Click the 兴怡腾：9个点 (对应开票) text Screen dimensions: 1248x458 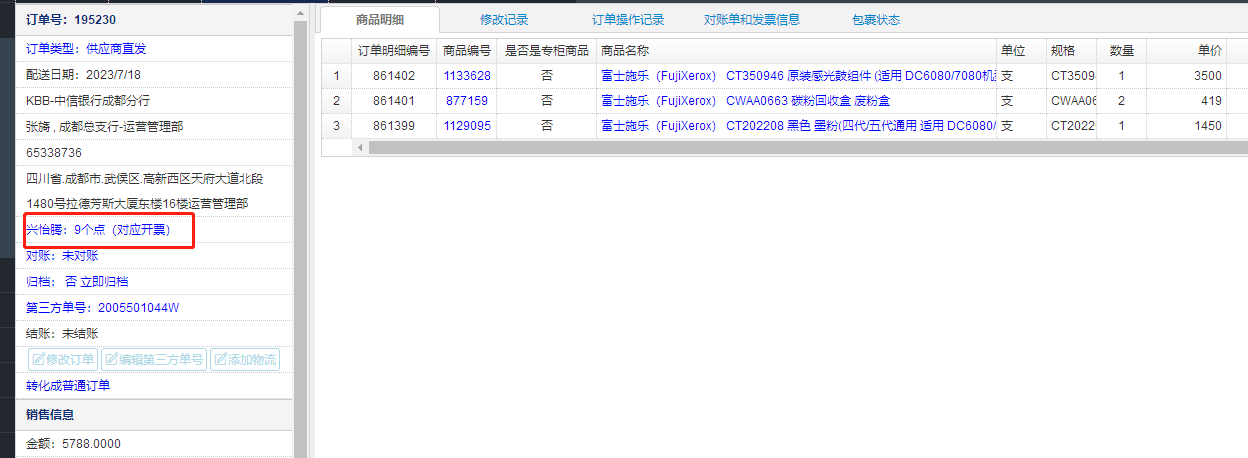tap(98, 230)
